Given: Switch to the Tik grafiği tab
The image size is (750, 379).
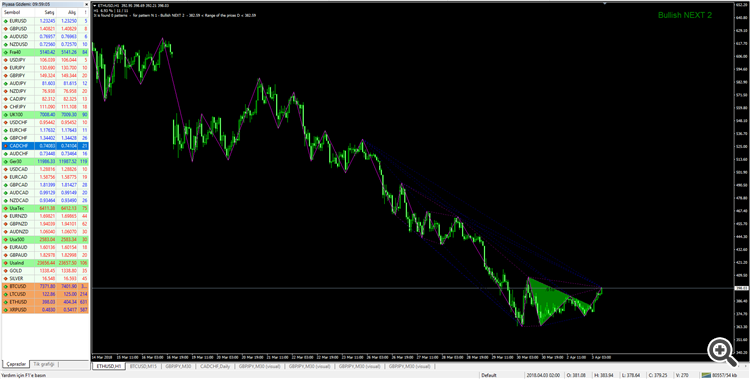Looking at the screenshot, I should (x=44, y=364).
